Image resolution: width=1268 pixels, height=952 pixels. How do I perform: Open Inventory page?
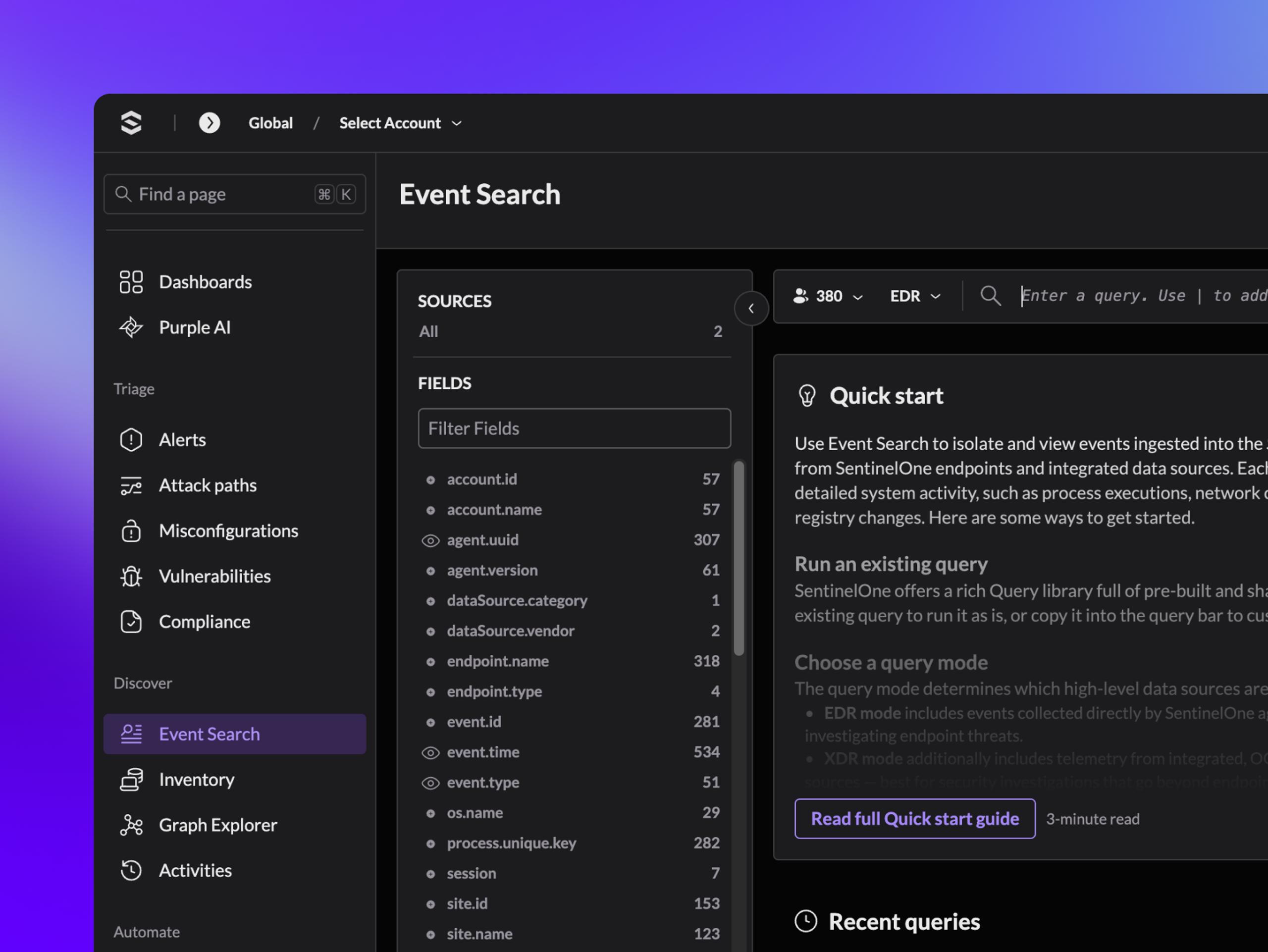coord(234,780)
